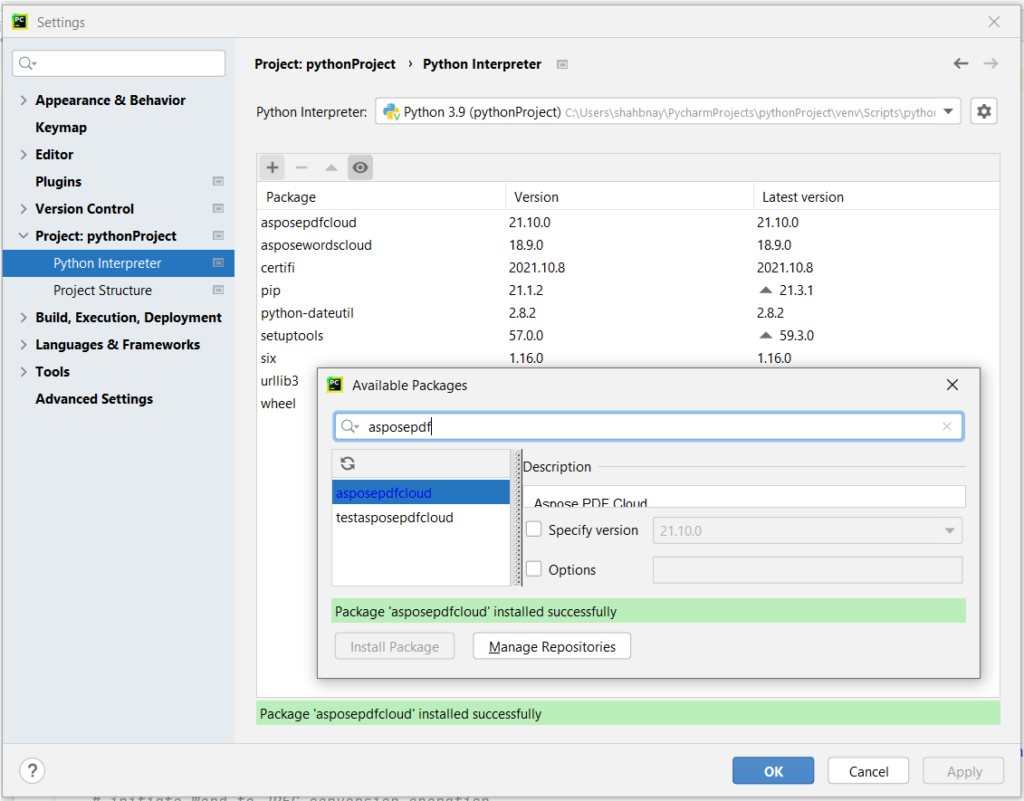1024x801 pixels.
Task: Click the Manage Repositories button
Action: click(552, 646)
